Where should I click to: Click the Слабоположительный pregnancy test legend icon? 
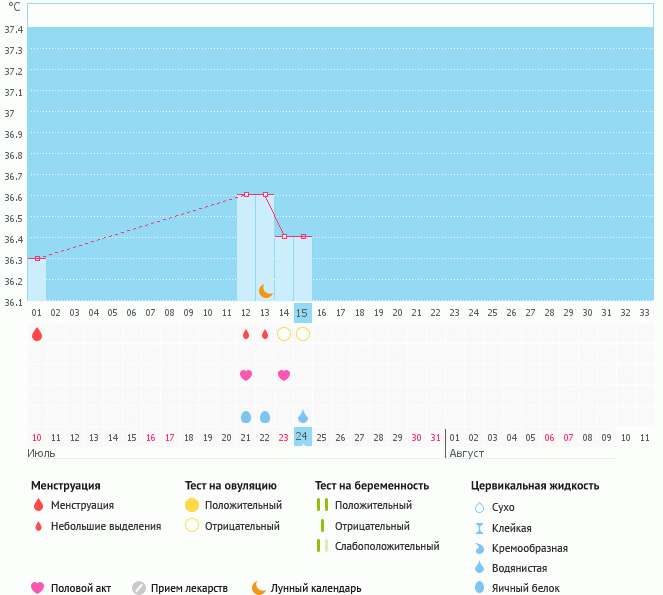(322, 546)
